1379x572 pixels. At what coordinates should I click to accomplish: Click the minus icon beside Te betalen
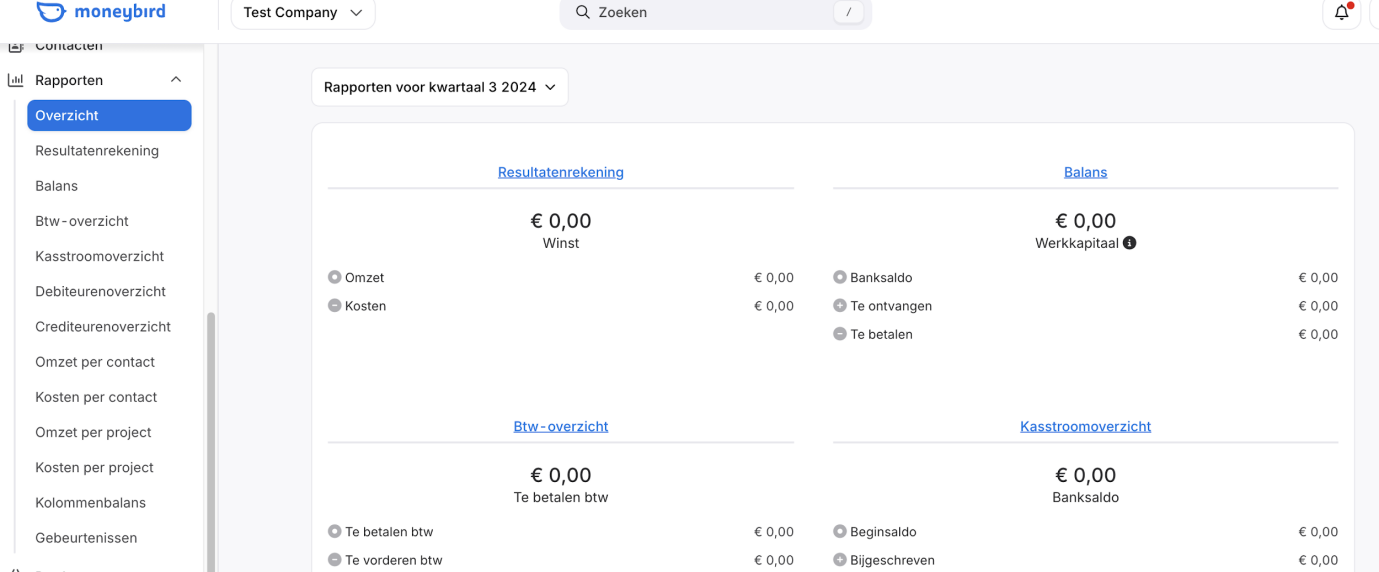pyautogui.click(x=840, y=334)
